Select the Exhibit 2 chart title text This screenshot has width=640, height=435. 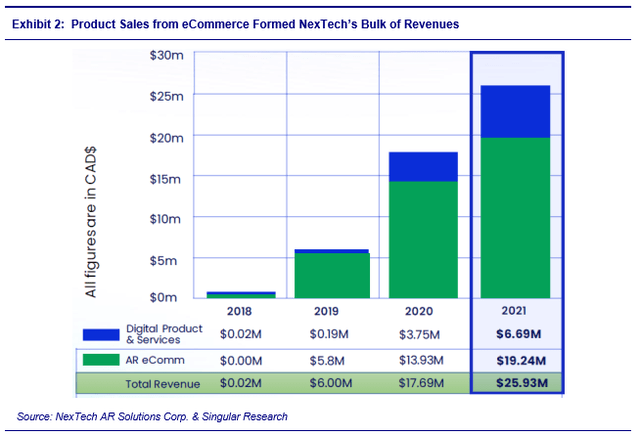point(236,24)
